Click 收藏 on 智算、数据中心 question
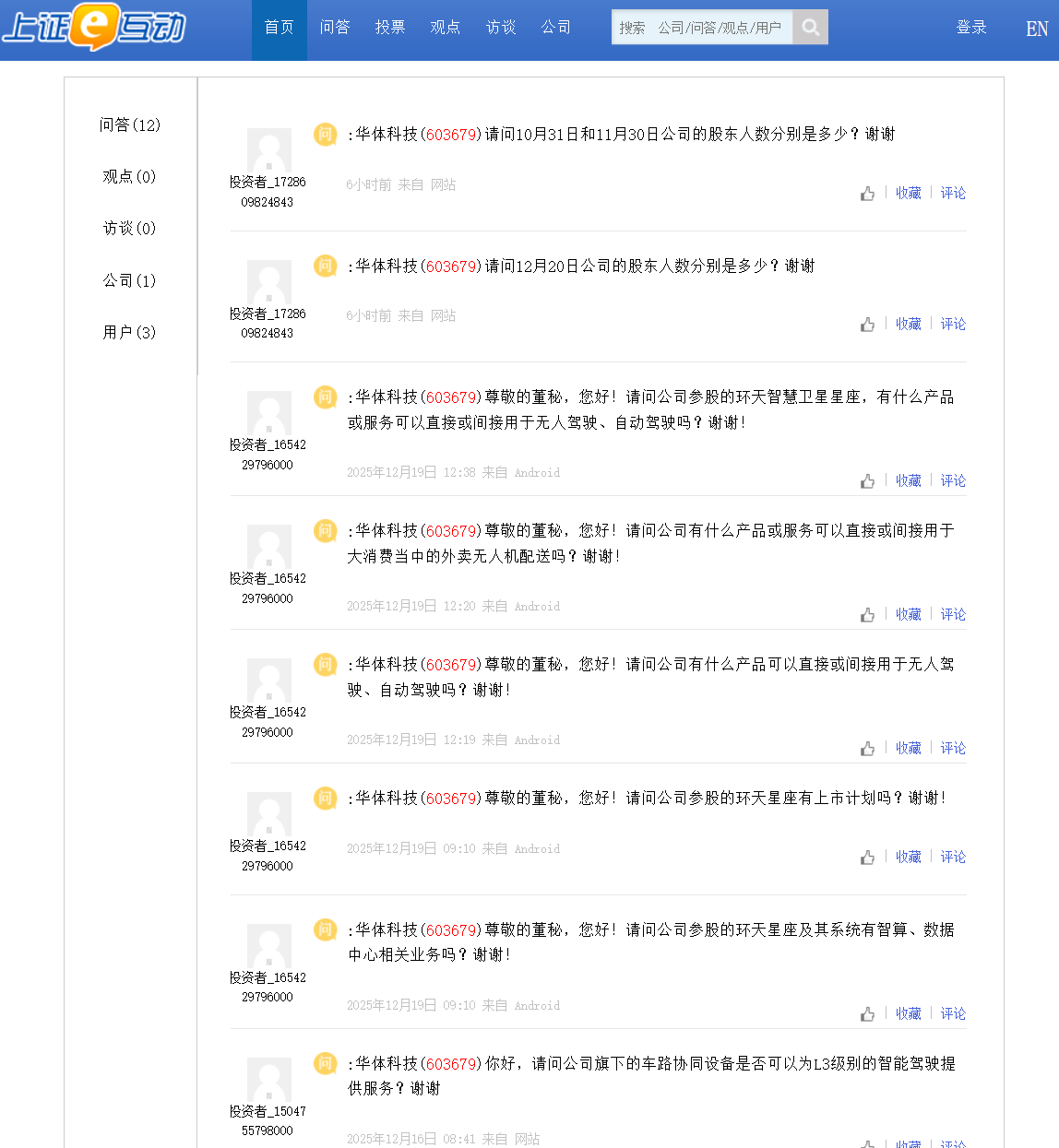 tap(909, 1013)
